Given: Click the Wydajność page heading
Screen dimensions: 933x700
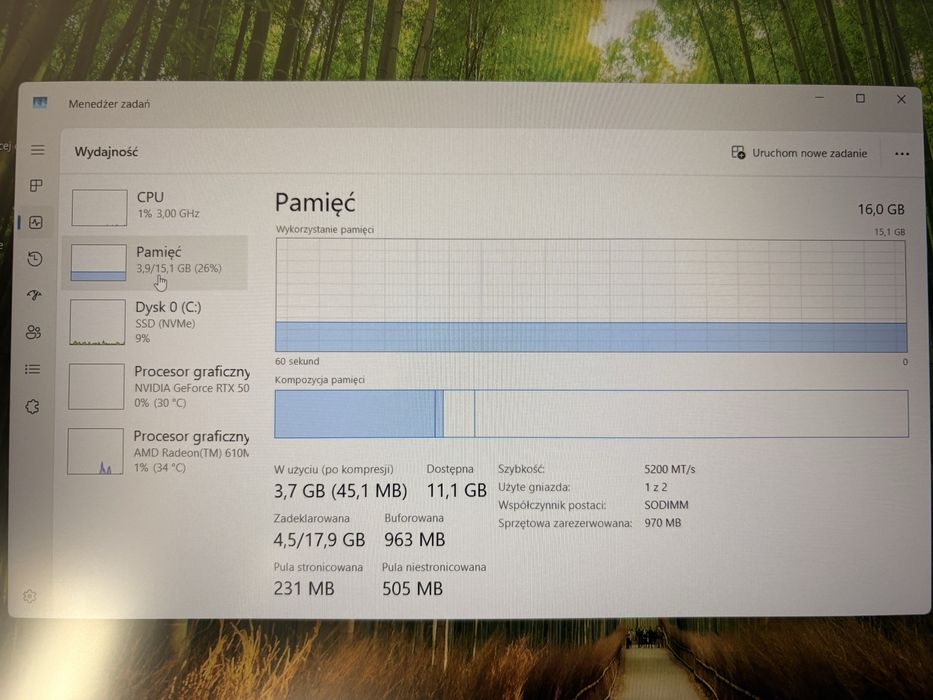Looking at the screenshot, I should [x=107, y=152].
